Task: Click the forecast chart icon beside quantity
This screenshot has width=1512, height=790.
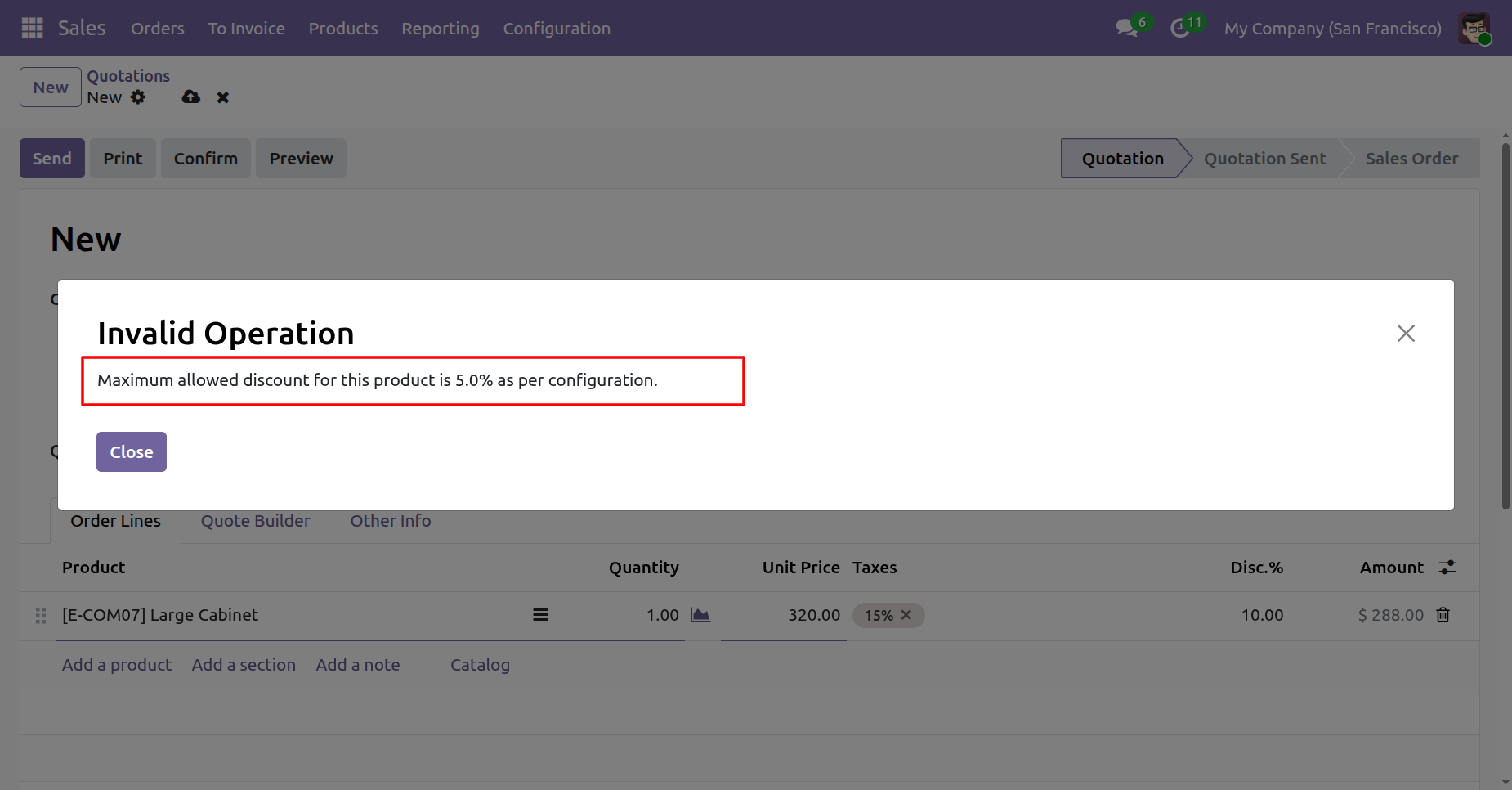Action: (700, 615)
